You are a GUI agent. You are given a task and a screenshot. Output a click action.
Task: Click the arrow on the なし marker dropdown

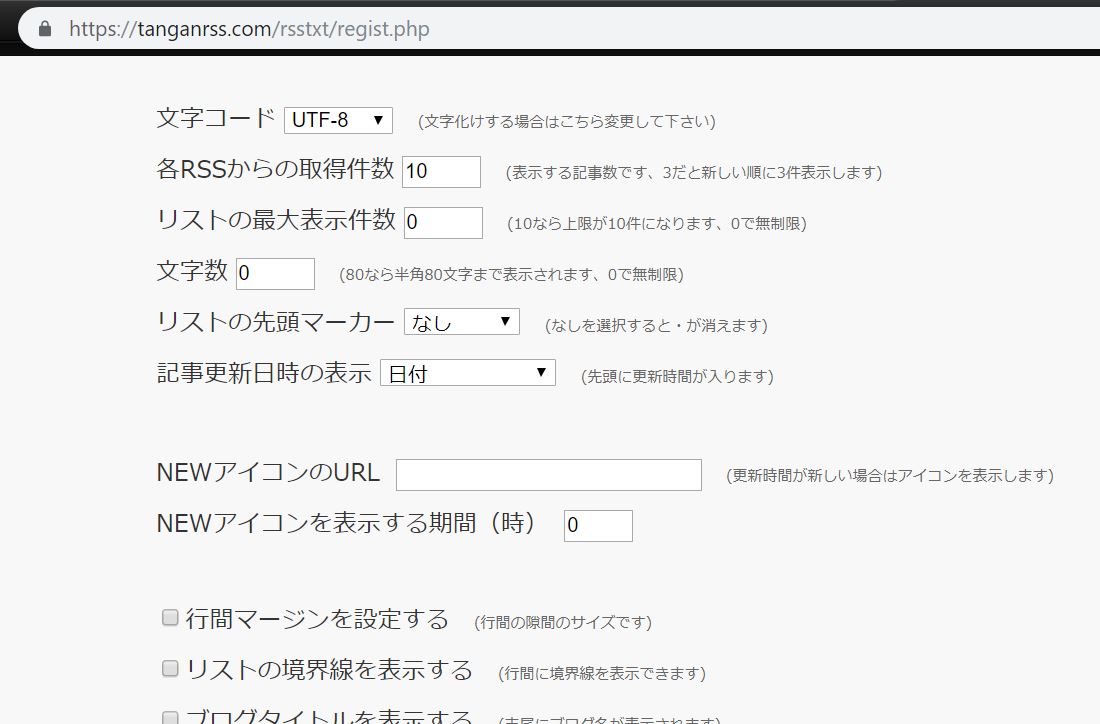click(506, 321)
